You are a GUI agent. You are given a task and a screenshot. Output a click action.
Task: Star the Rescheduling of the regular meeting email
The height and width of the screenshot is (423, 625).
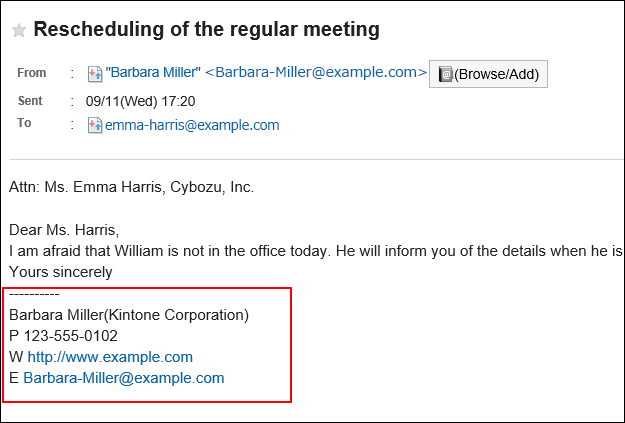(19, 30)
